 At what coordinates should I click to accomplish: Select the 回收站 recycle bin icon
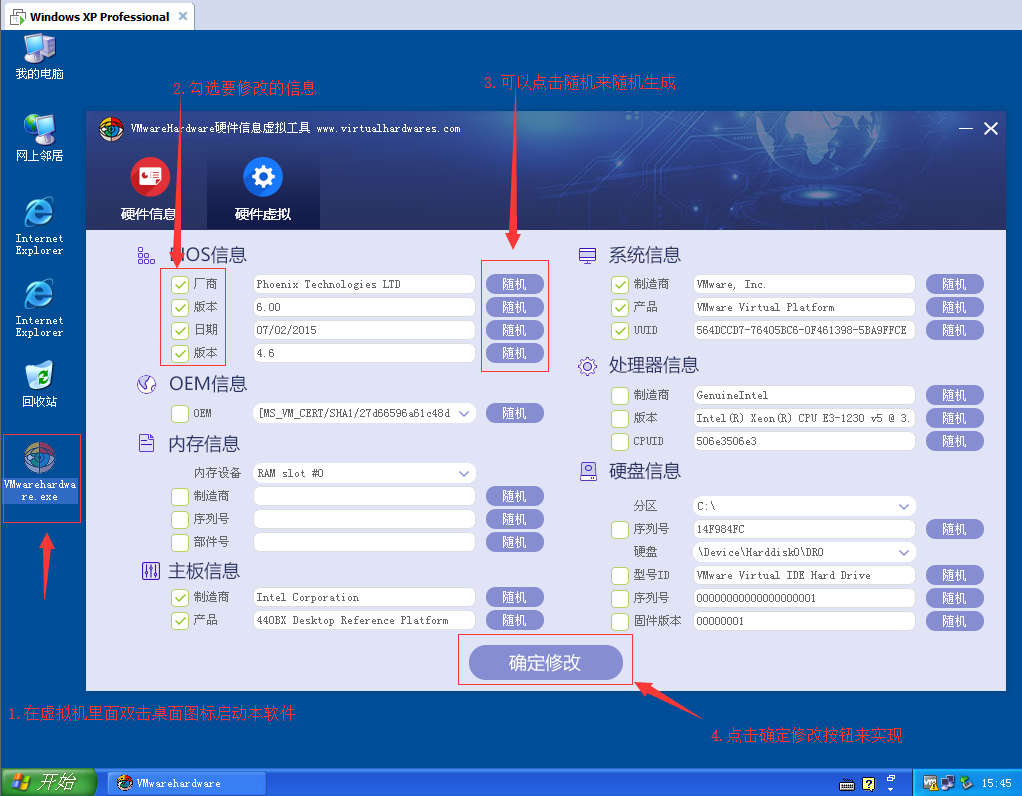(40, 384)
